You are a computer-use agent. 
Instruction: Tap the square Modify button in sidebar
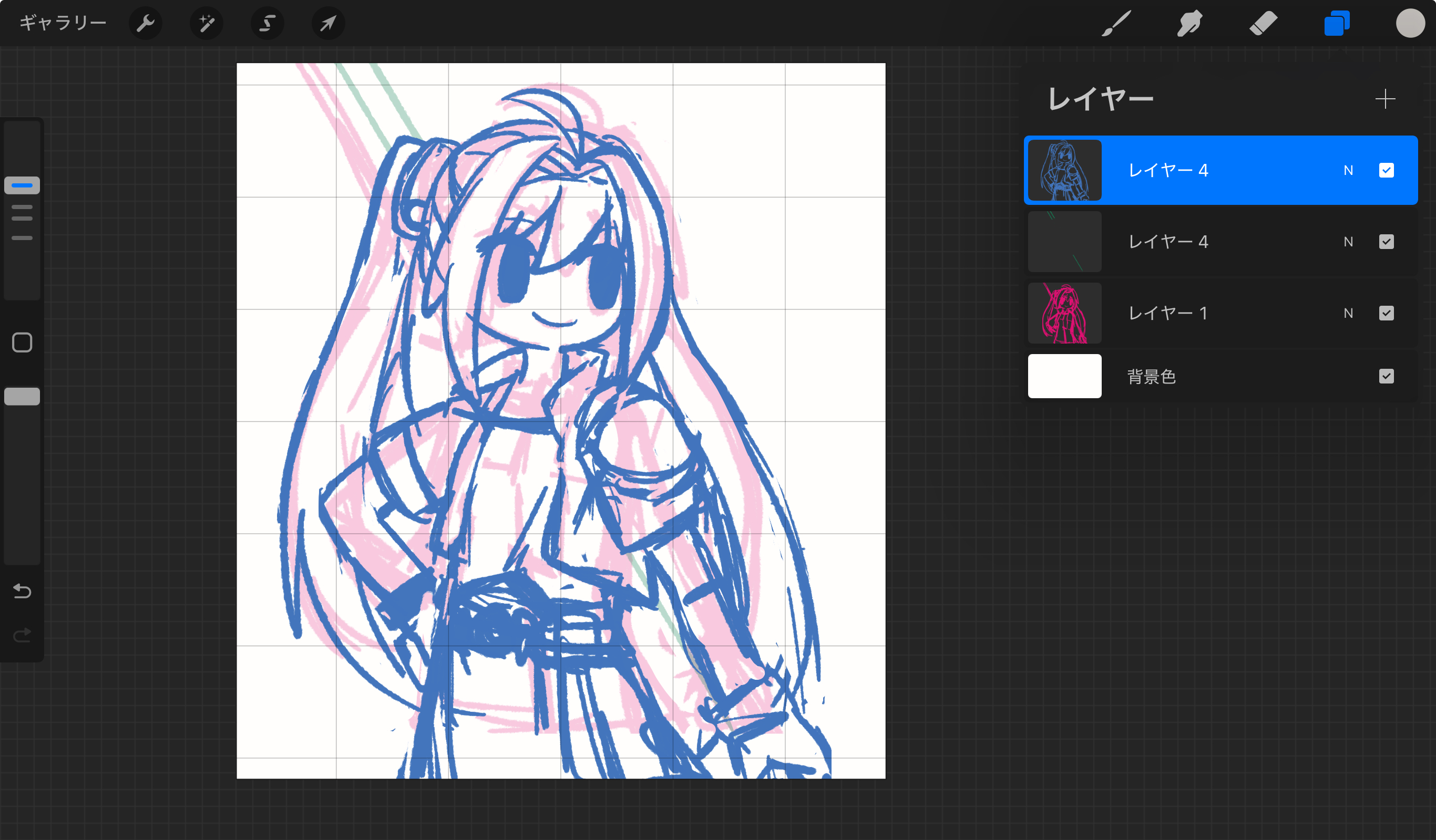click(x=22, y=343)
